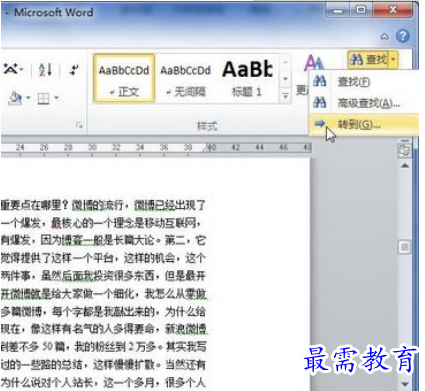Apply the 无间隔 No Spacing style
The width and height of the screenshot is (425, 391).
point(186,78)
